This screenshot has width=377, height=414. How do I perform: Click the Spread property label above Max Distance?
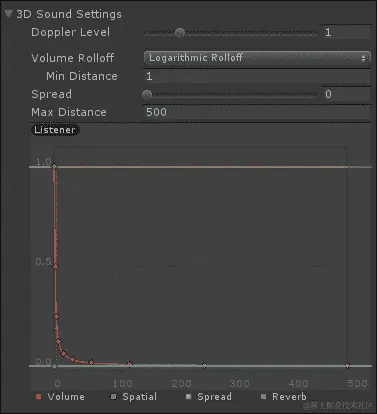pyautogui.click(x=51, y=94)
